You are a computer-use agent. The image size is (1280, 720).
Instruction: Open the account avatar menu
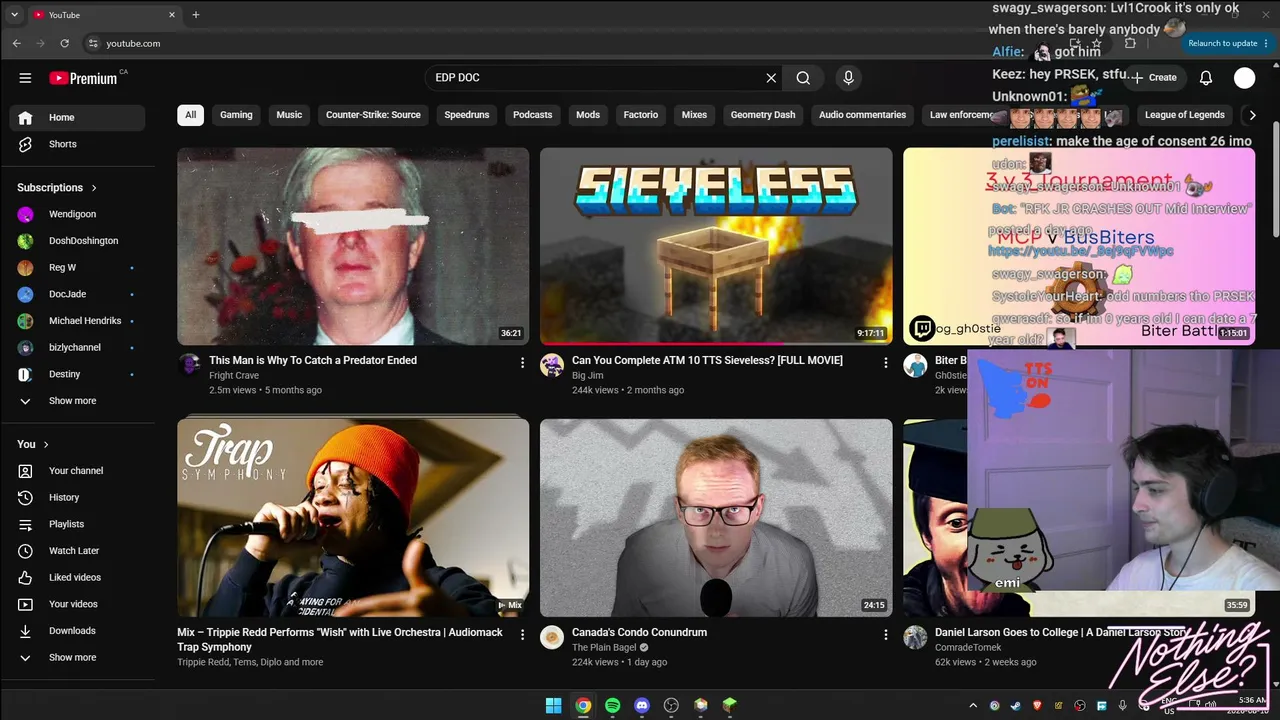click(1244, 78)
